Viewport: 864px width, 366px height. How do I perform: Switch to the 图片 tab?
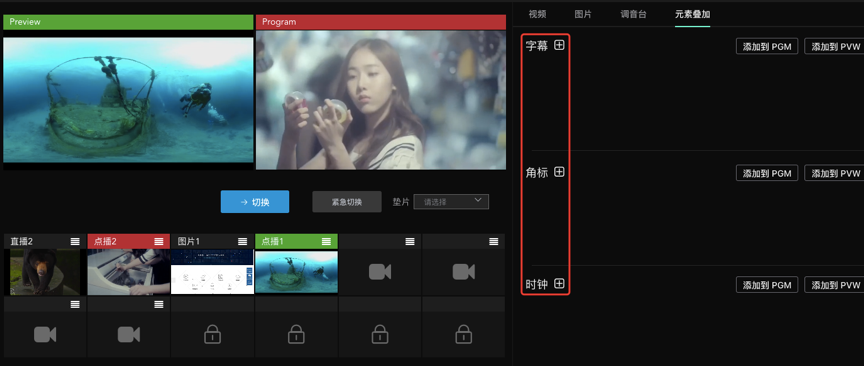[583, 14]
